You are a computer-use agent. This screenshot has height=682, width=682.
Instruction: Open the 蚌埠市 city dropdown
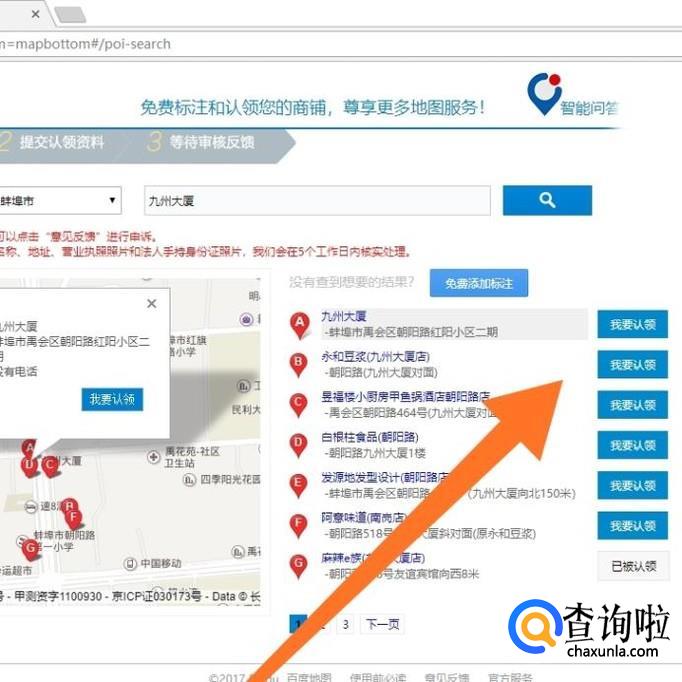pyautogui.click(x=58, y=200)
